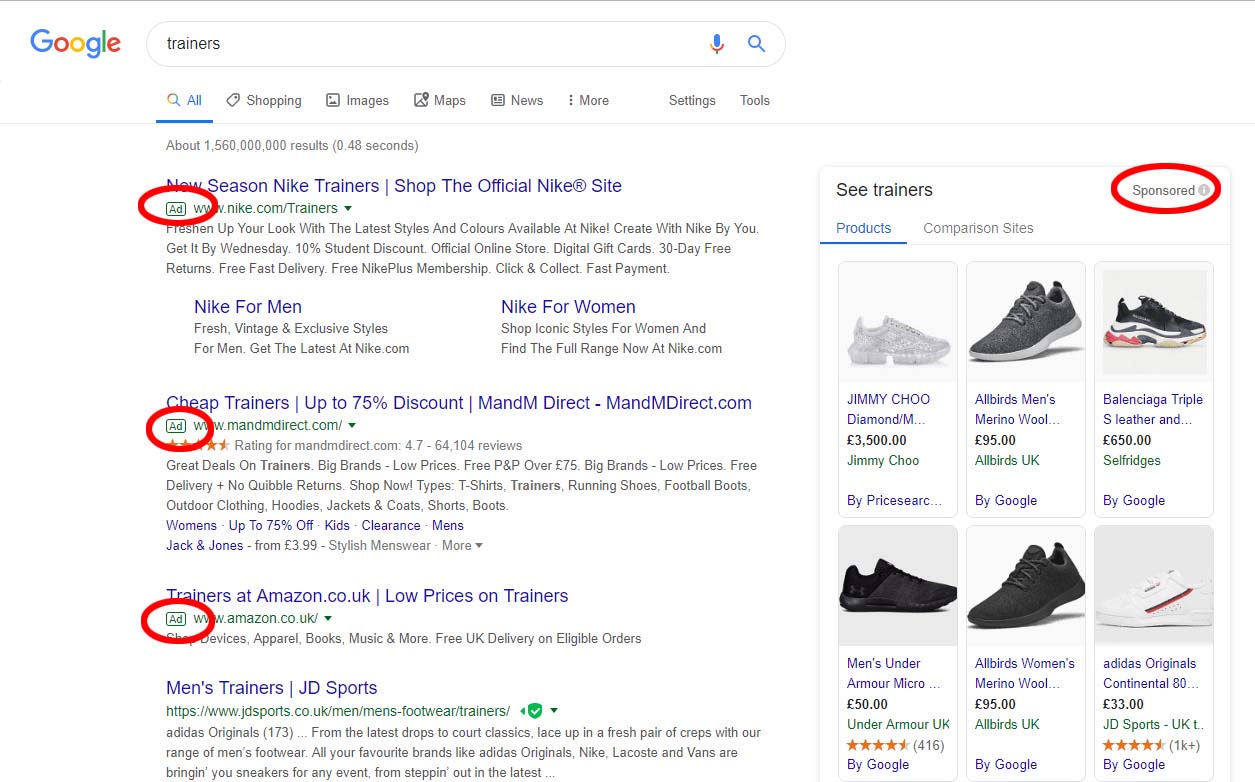Screen dimensions: 1255x782
Task: Open the Jack & Jones link
Action: click(x=205, y=545)
